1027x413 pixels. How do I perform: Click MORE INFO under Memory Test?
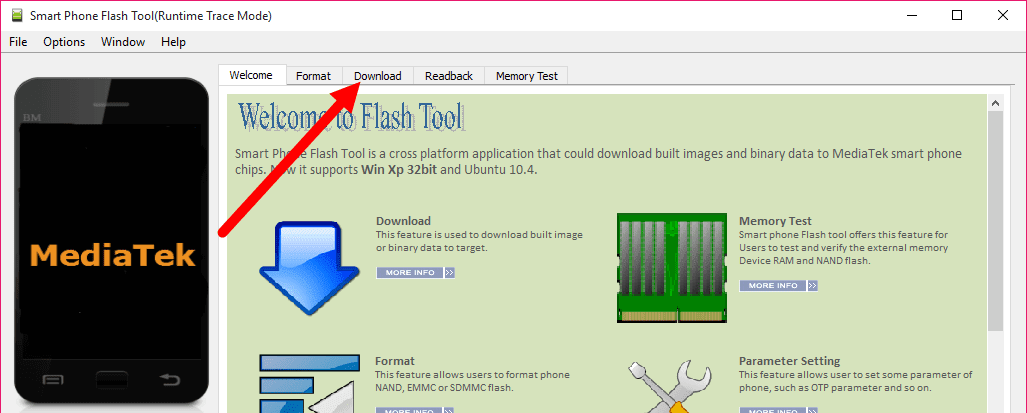point(778,285)
